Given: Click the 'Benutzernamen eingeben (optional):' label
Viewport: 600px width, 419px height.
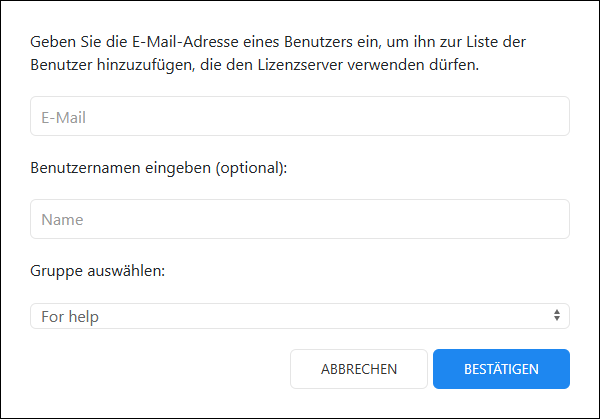Looking at the screenshot, I should pyautogui.click(x=159, y=168).
